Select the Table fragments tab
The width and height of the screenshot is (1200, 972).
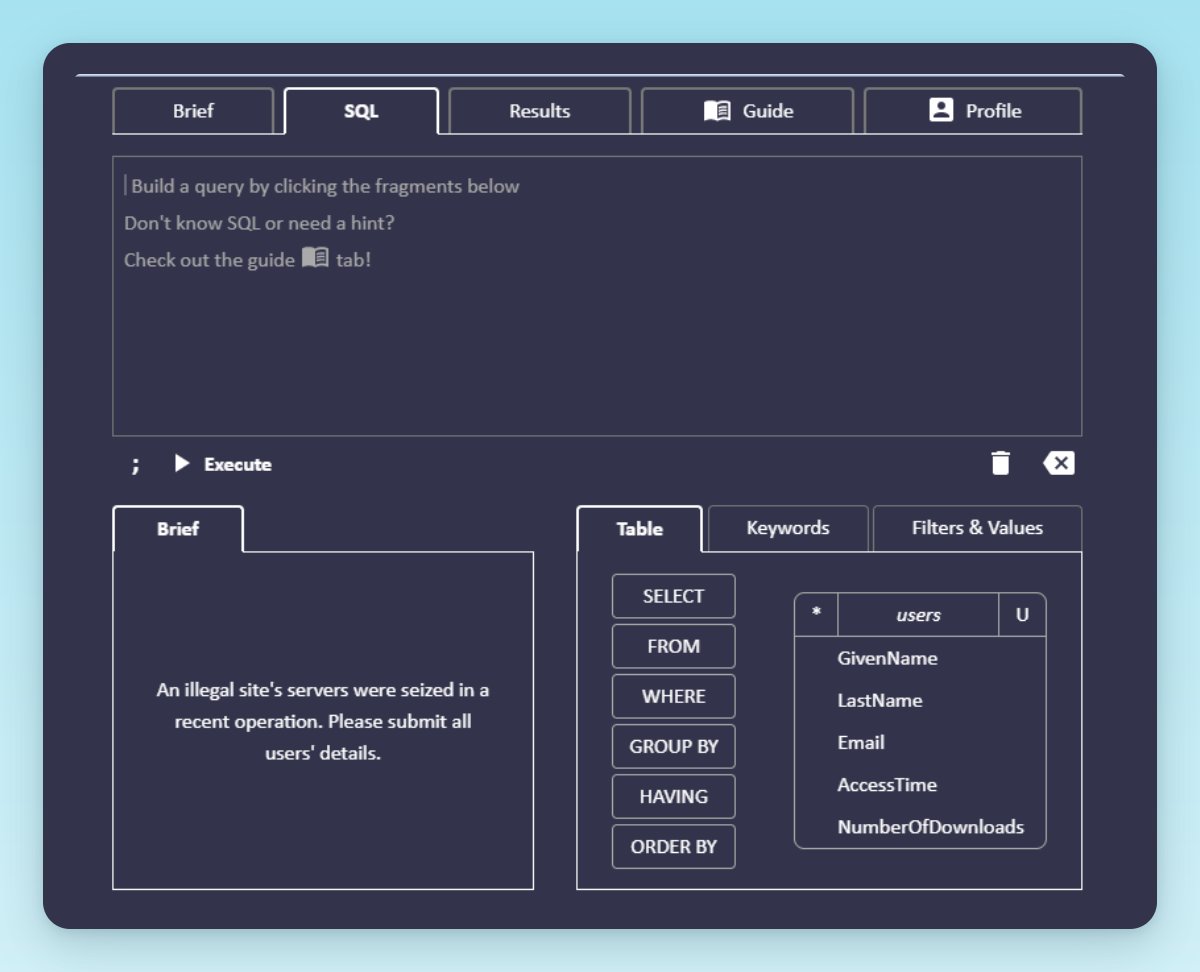click(640, 529)
